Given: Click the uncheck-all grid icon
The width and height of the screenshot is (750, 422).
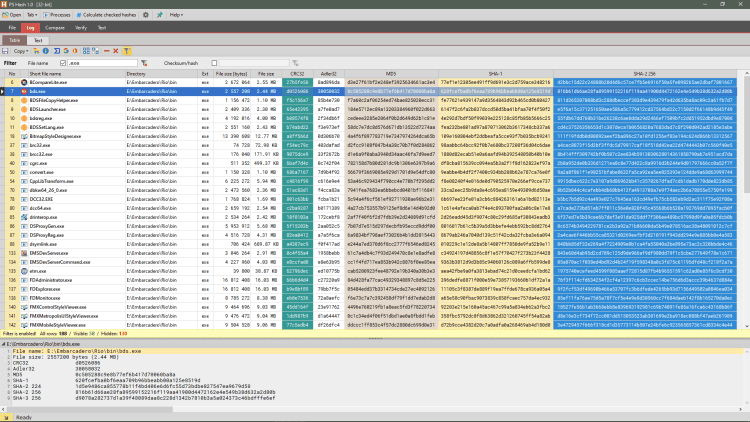Looking at the screenshot, I should coord(96,51).
